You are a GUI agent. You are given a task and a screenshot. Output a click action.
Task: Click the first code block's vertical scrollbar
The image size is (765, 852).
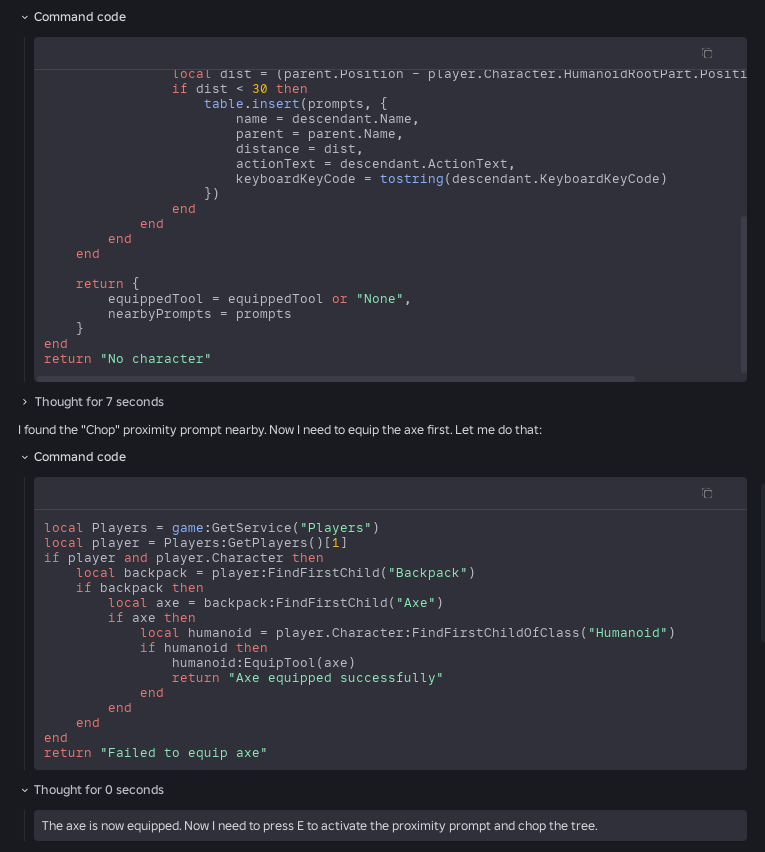click(743, 294)
